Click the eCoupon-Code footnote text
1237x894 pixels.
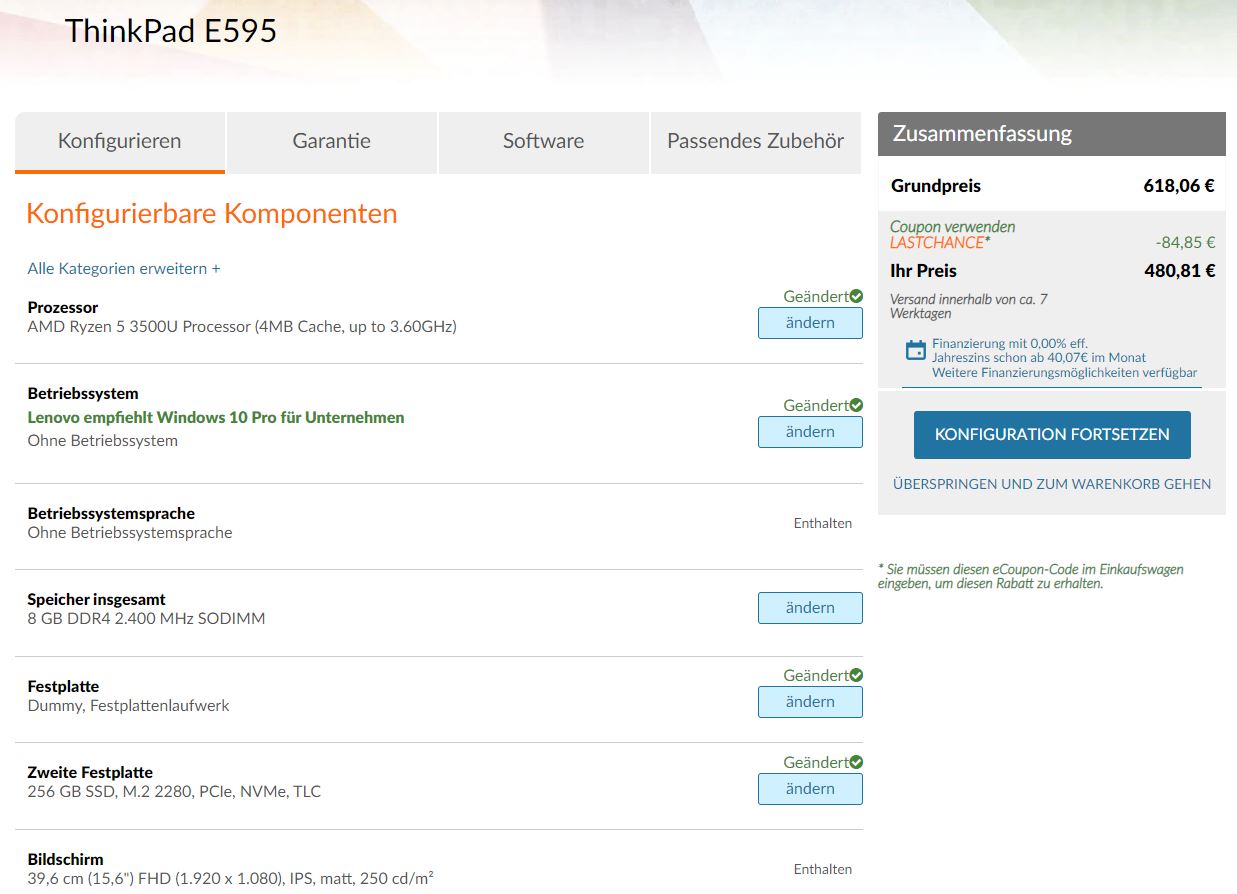(1030, 576)
